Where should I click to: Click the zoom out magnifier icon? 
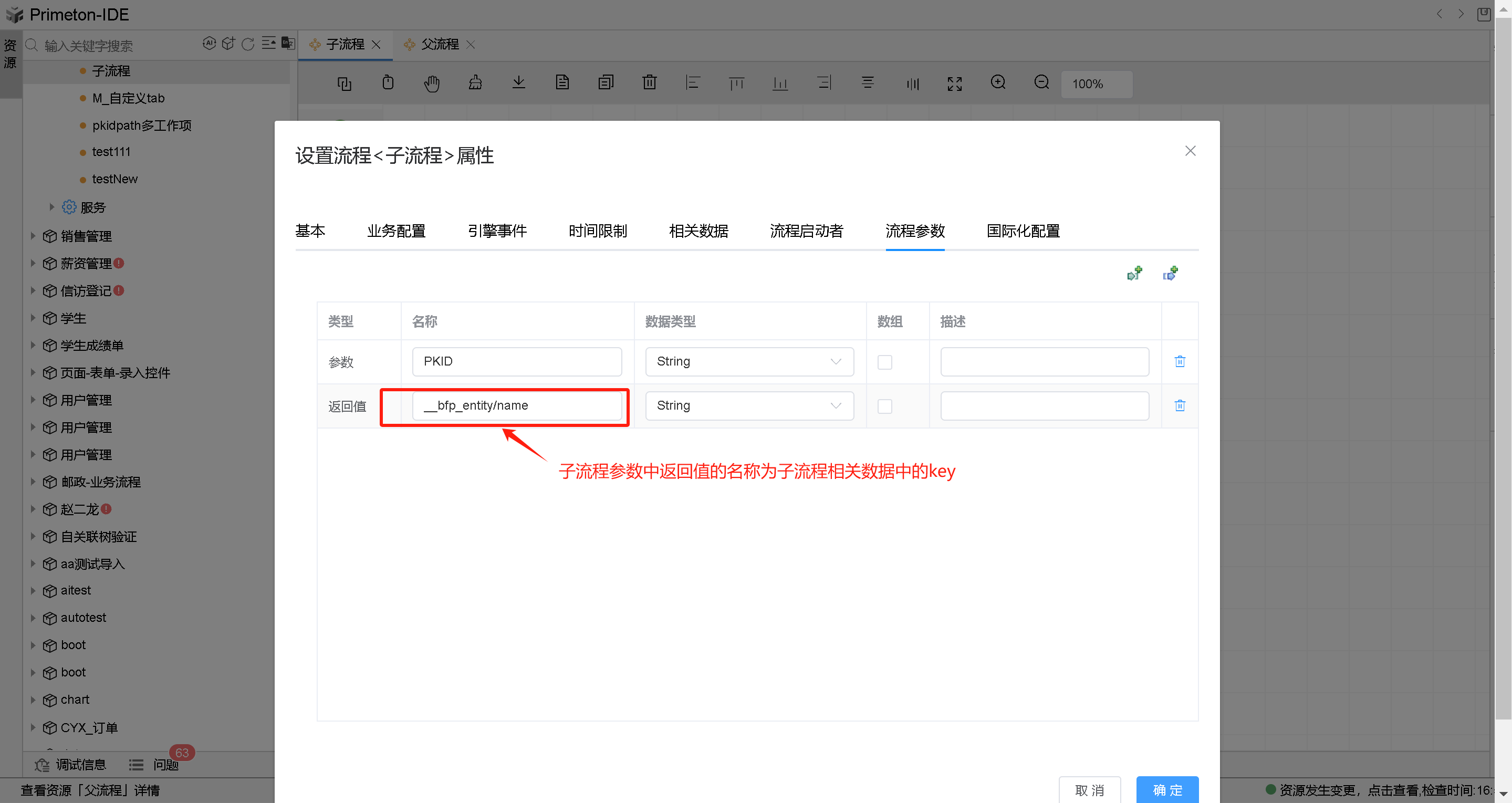tap(1041, 83)
